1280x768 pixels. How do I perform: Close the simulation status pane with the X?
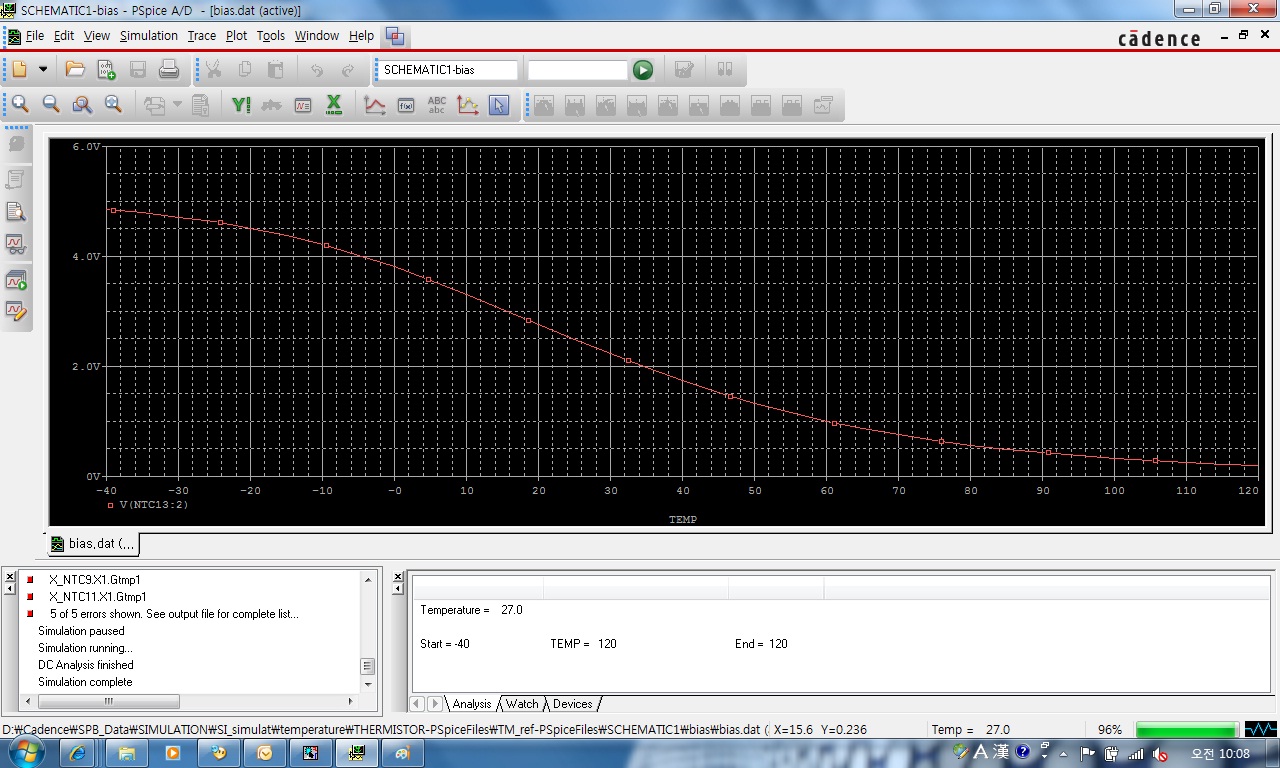[x=399, y=578]
